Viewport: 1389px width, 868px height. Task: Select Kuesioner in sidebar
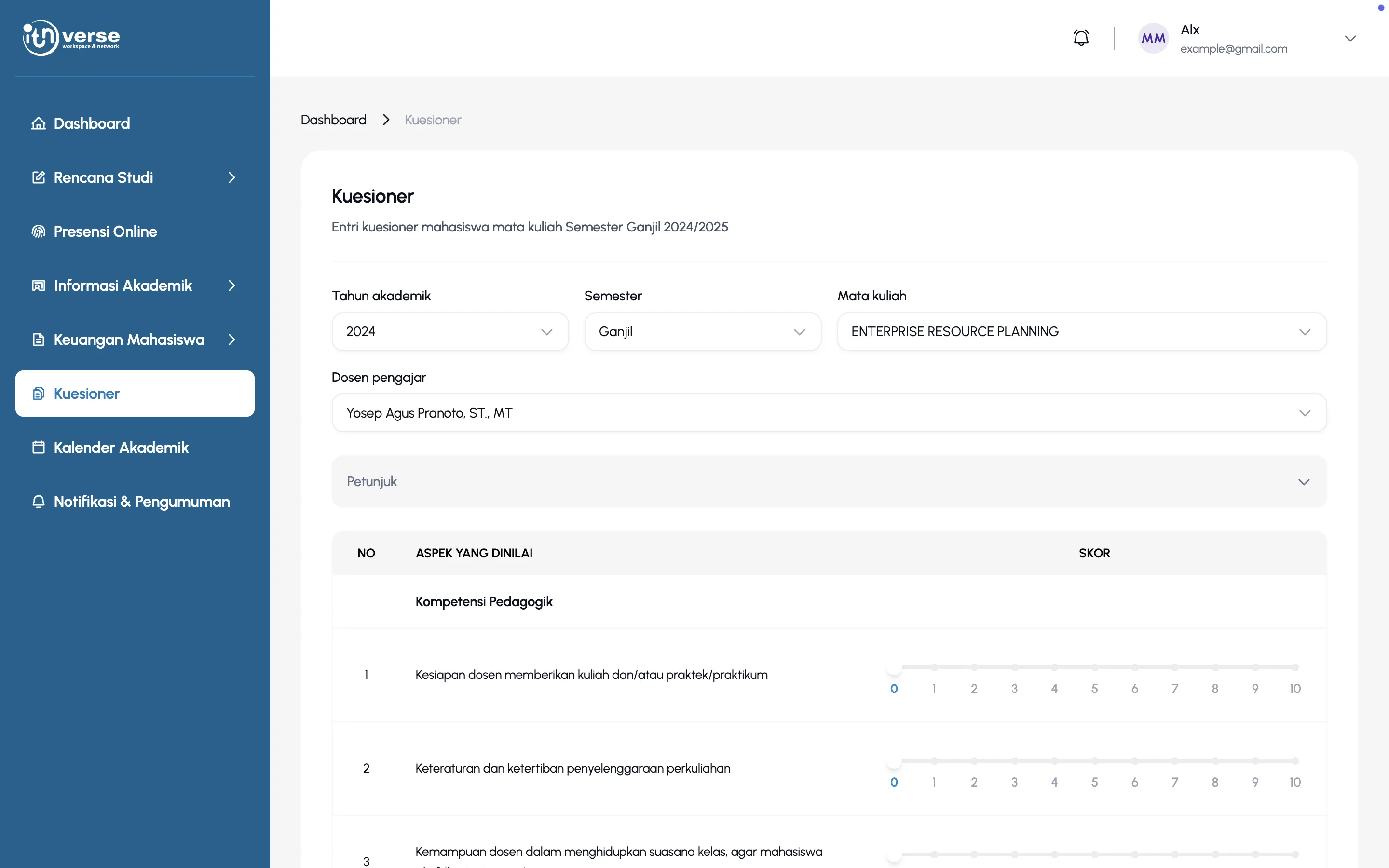(x=135, y=393)
